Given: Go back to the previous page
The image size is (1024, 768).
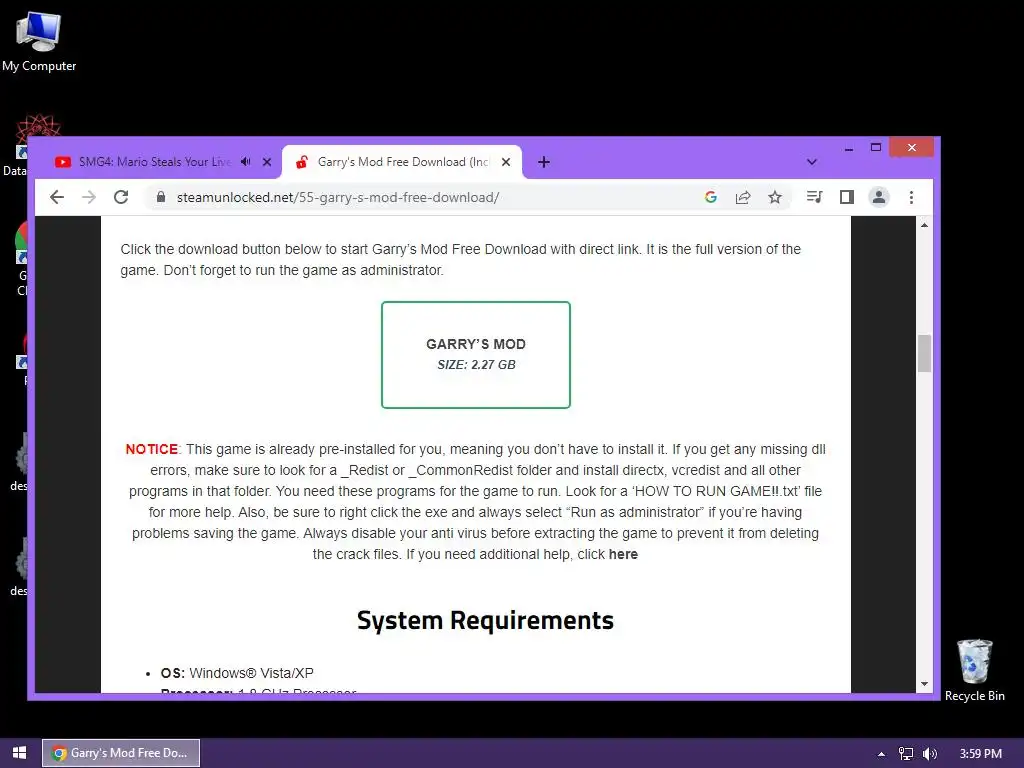Looking at the screenshot, I should pyautogui.click(x=57, y=197).
